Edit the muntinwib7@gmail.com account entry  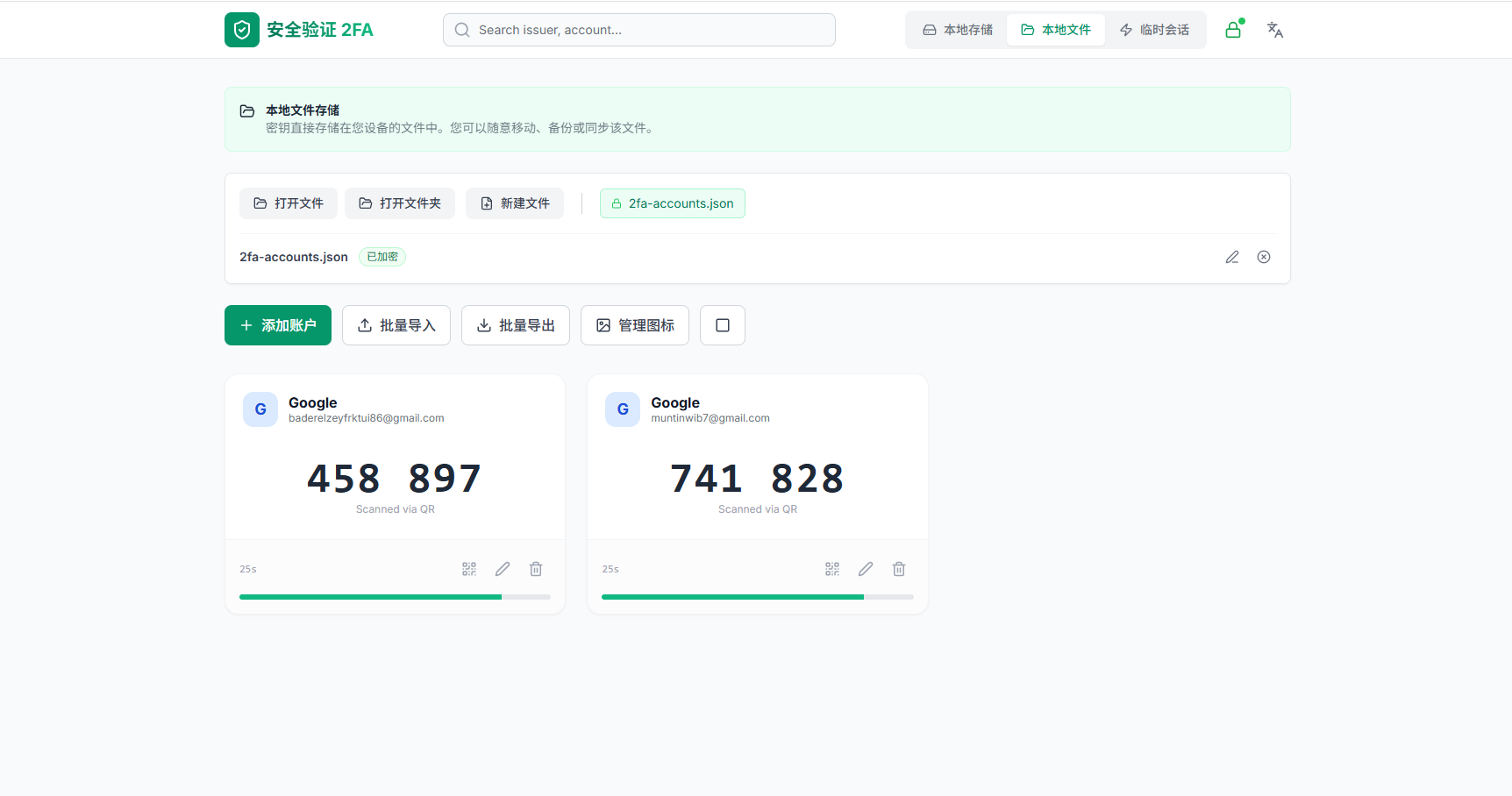click(865, 568)
